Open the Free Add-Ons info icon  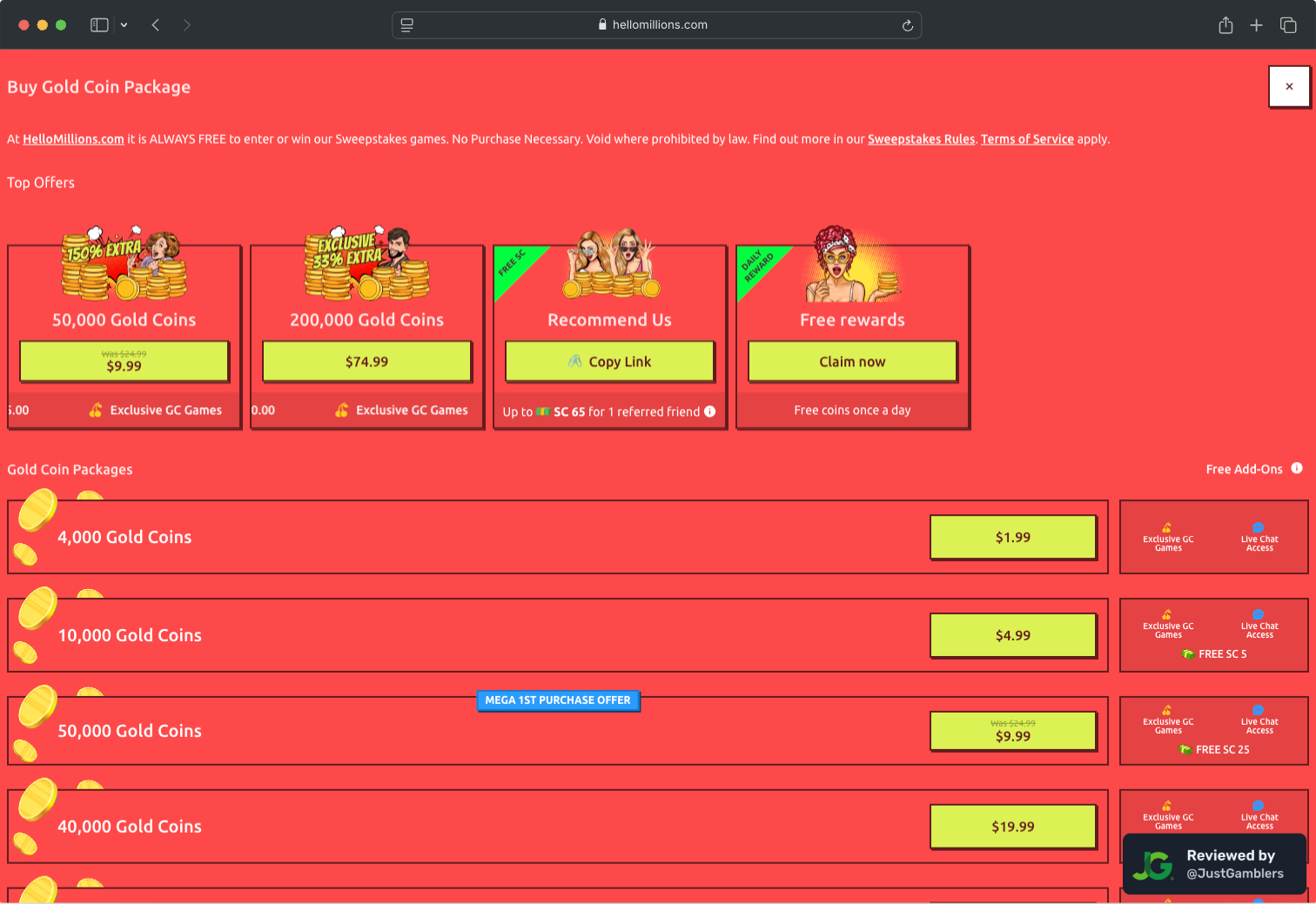click(1297, 468)
